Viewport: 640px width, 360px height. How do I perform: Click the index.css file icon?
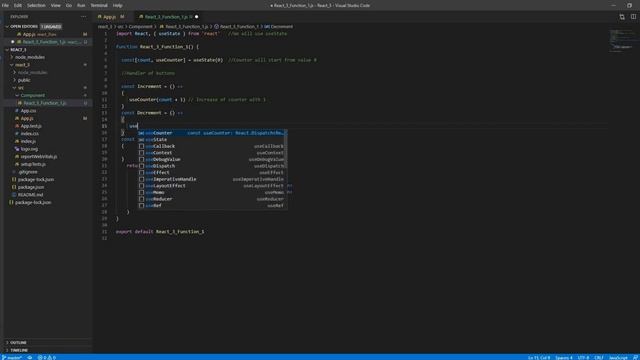(17, 133)
